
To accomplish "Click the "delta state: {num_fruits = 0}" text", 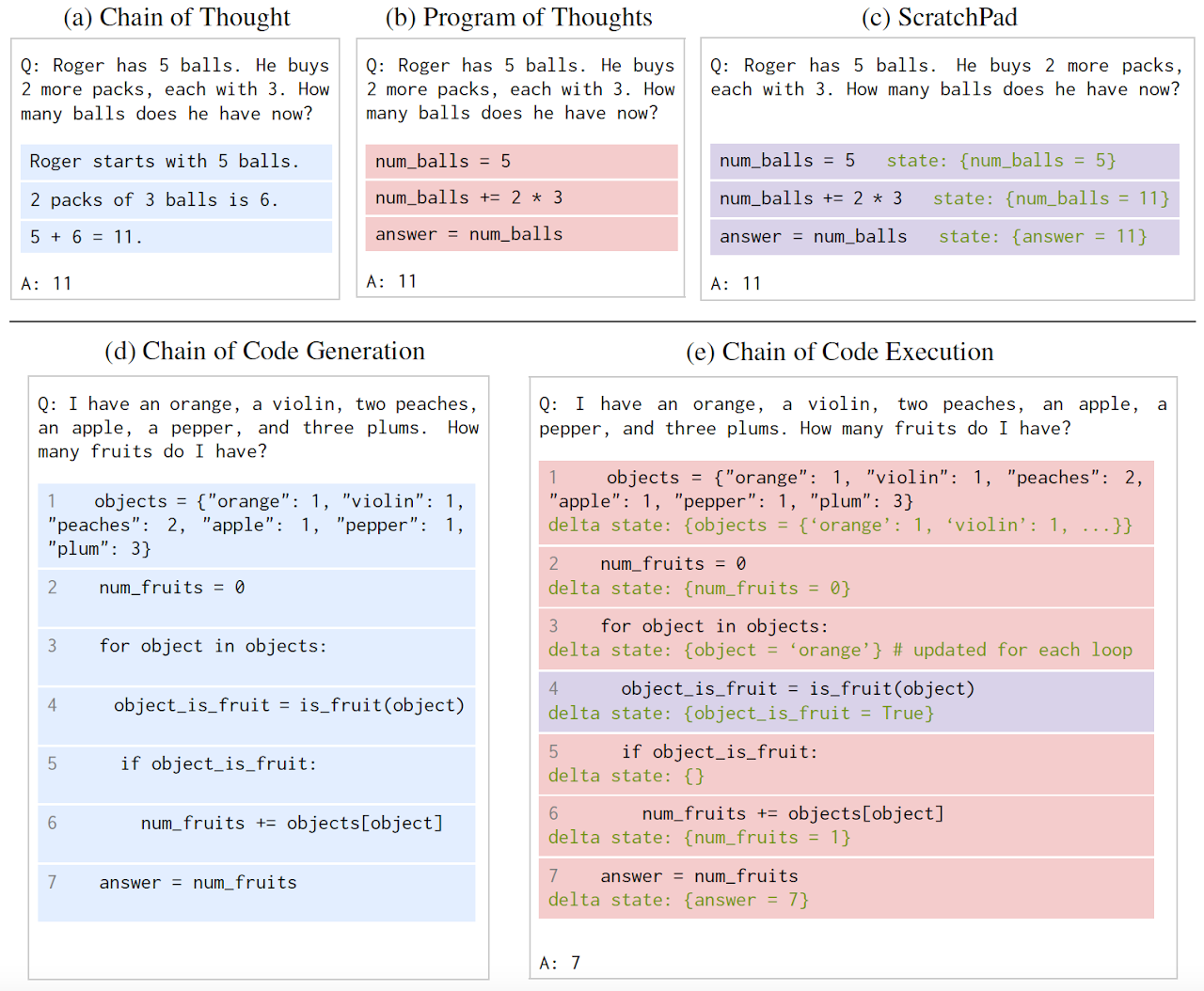I will [x=699, y=589].
